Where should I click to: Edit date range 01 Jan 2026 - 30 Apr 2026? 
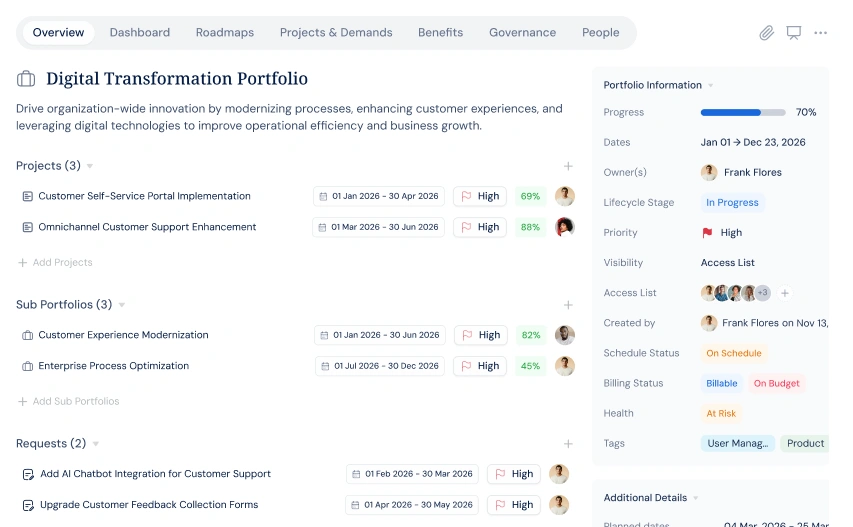(x=379, y=196)
